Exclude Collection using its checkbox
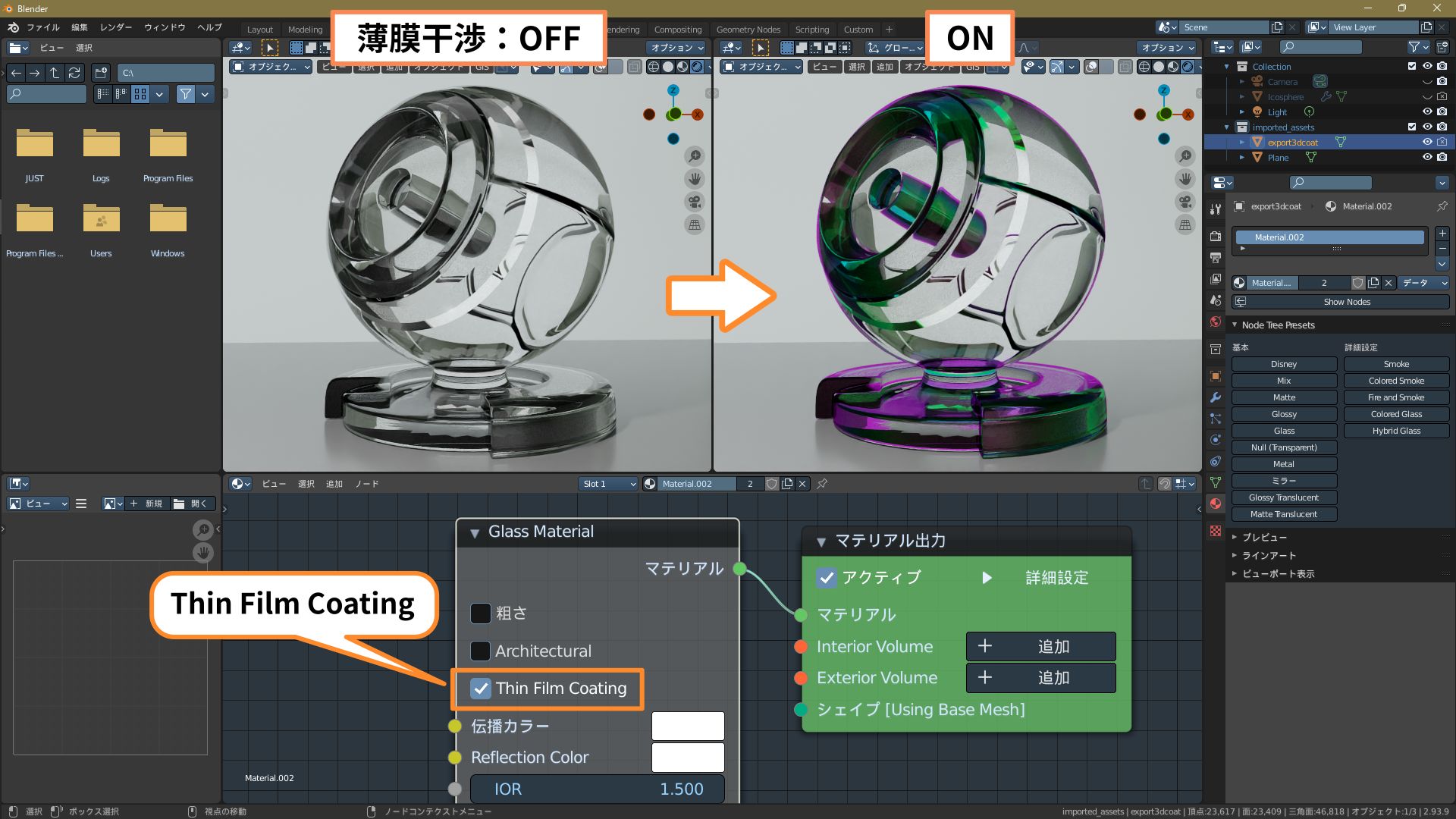Image resolution: width=1456 pixels, height=819 pixels. point(1412,66)
